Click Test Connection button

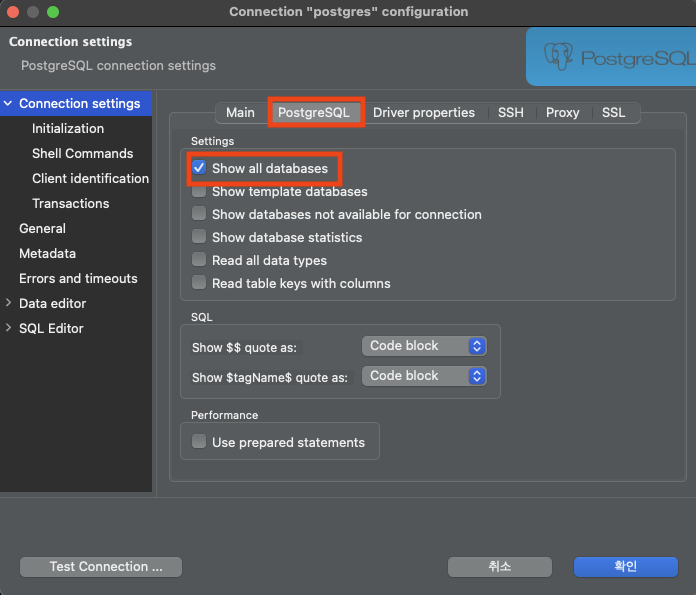coord(101,567)
